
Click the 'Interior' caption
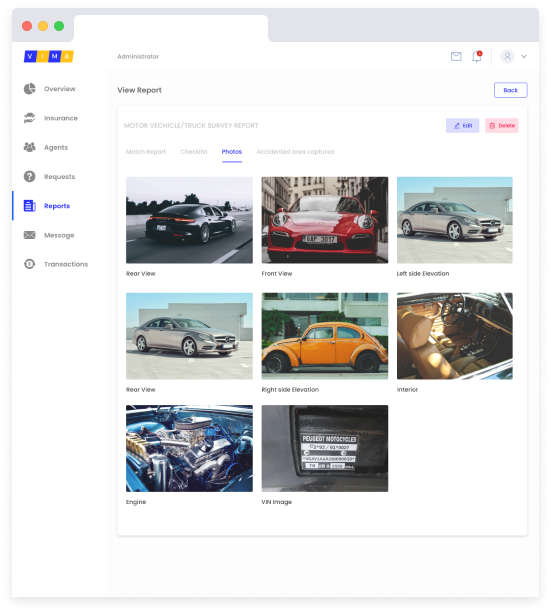click(x=407, y=390)
